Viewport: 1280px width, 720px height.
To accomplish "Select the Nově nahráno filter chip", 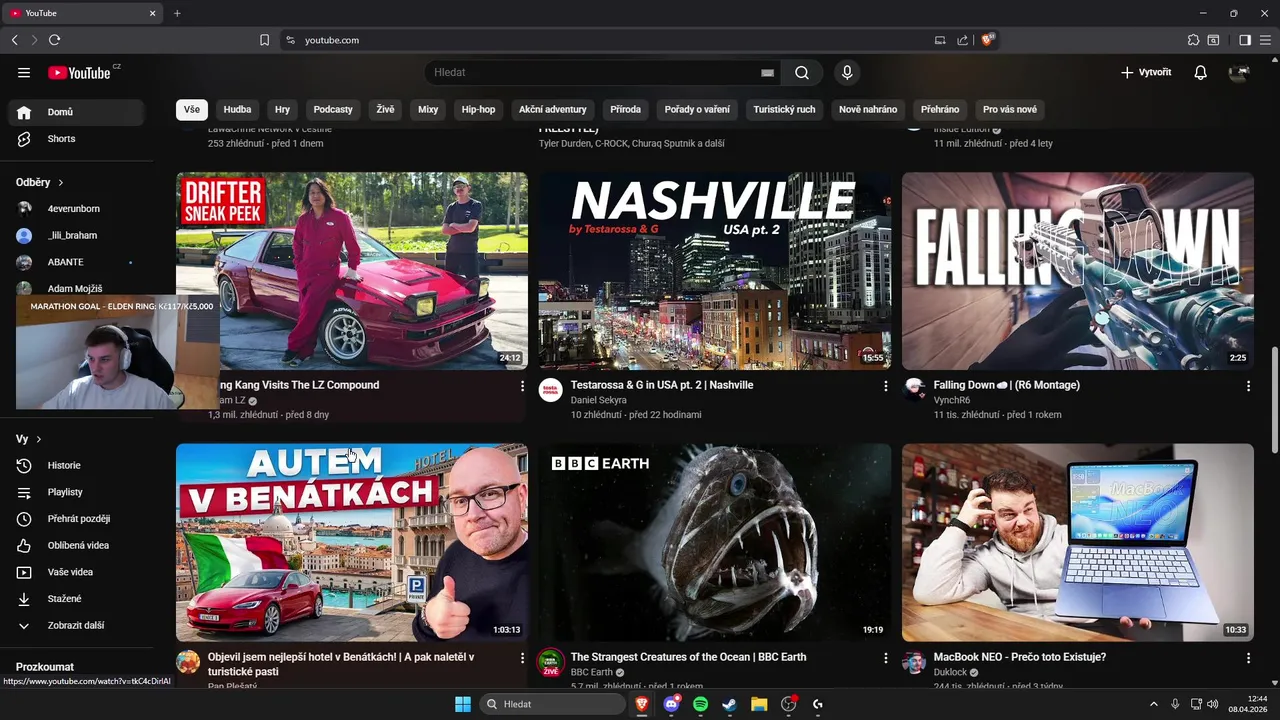I will (868, 109).
